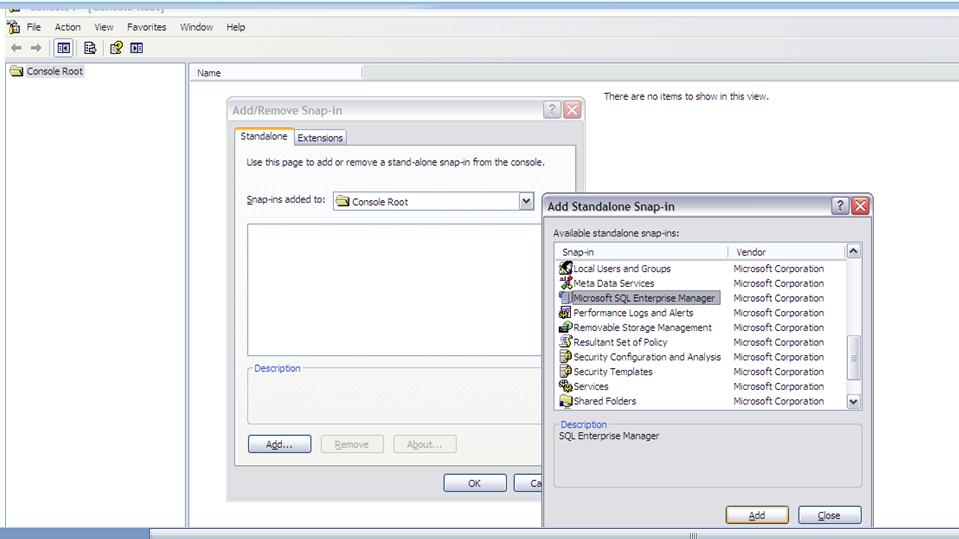Open the Window menu
Viewport: 959px width, 539px height.
pyautogui.click(x=196, y=27)
